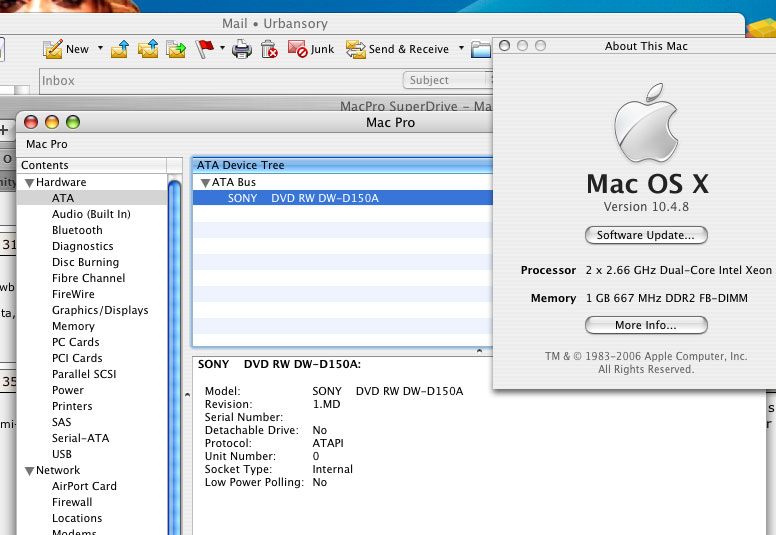Click Software Update in About This Mac
Image resolution: width=776 pixels, height=535 pixels.
(x=646, y=235)
